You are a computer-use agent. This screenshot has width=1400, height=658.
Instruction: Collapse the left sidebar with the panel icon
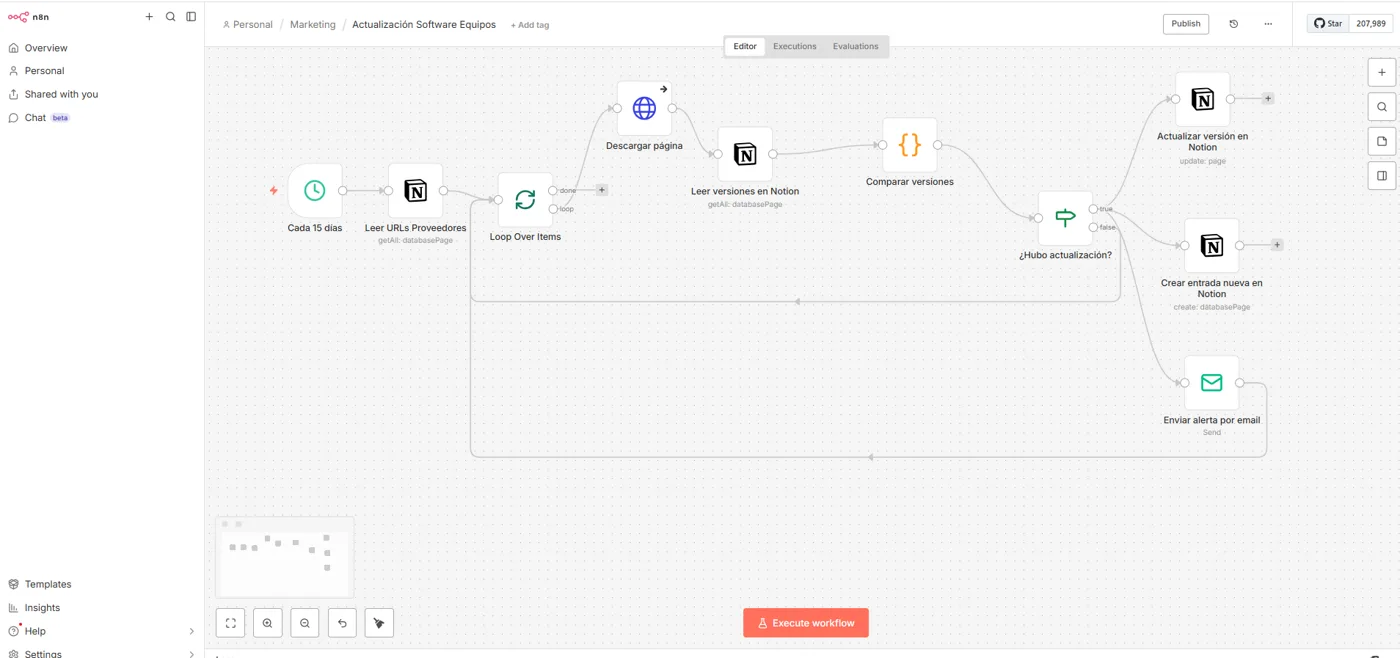pos(191,17)
